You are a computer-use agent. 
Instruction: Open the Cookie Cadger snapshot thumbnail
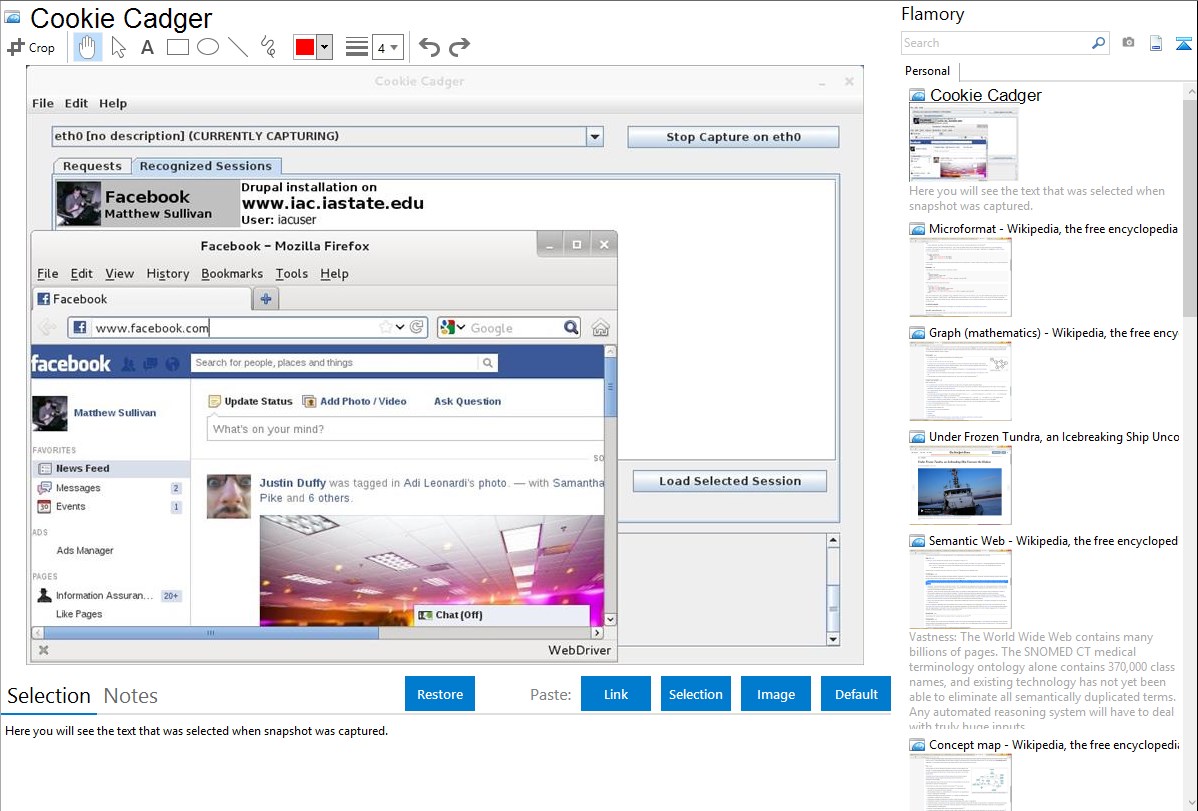[963, 144]
